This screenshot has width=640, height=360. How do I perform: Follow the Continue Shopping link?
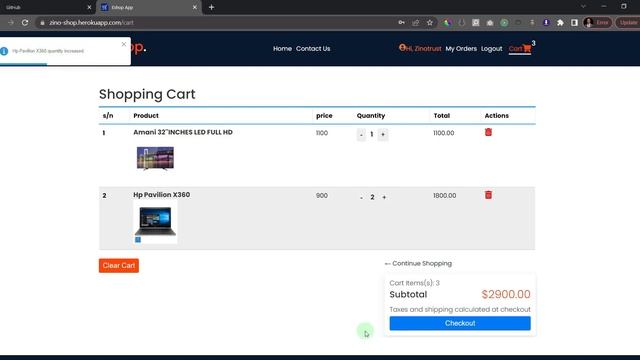(418, 264)
